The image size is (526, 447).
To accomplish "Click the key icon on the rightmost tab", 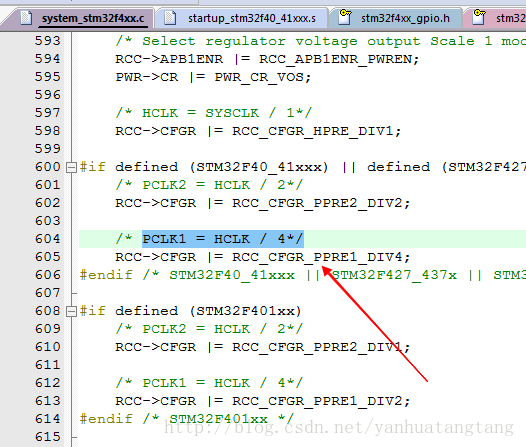I will coord(479,17).
